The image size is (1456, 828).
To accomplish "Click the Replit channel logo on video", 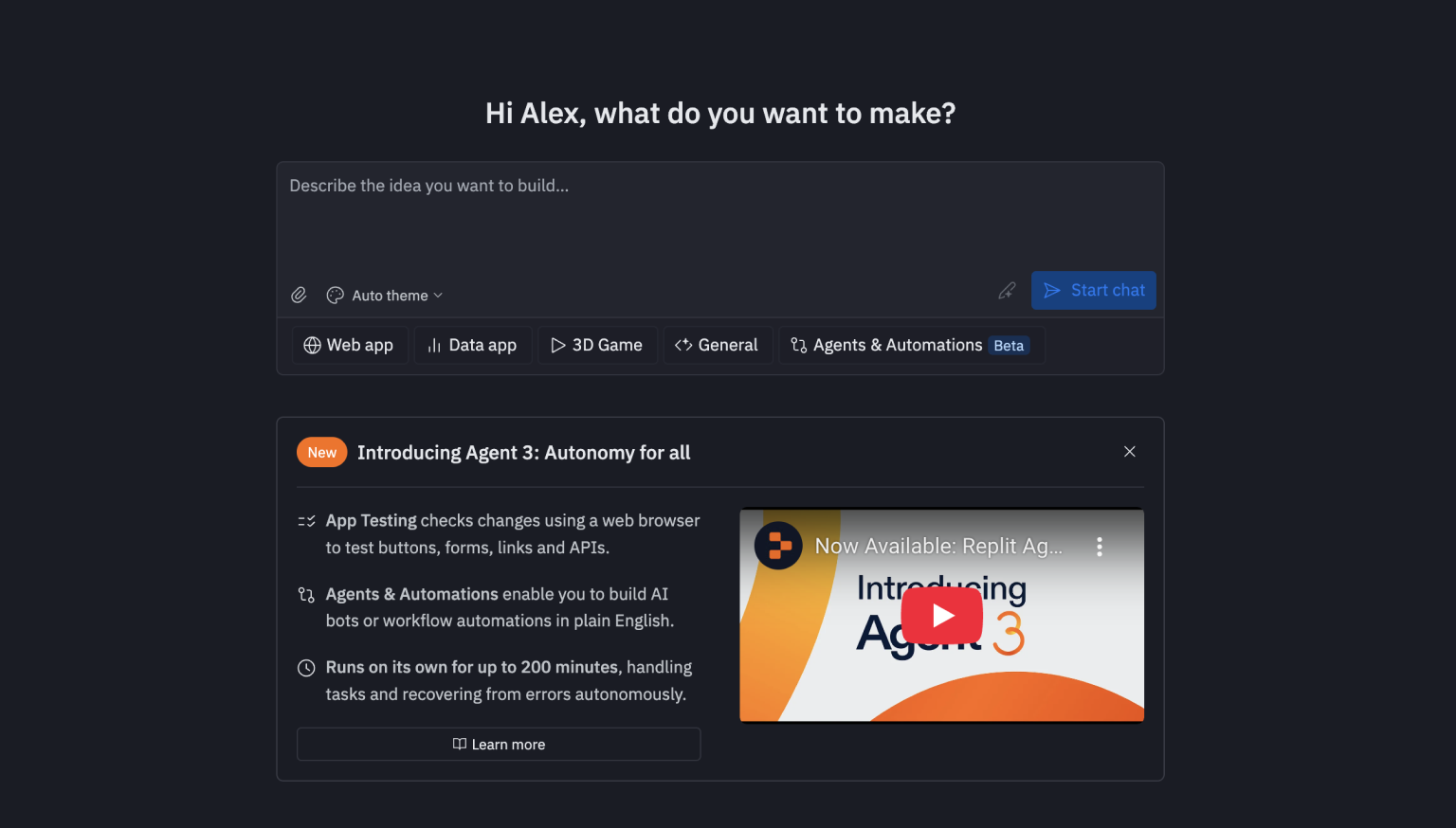I will (778, 546).
